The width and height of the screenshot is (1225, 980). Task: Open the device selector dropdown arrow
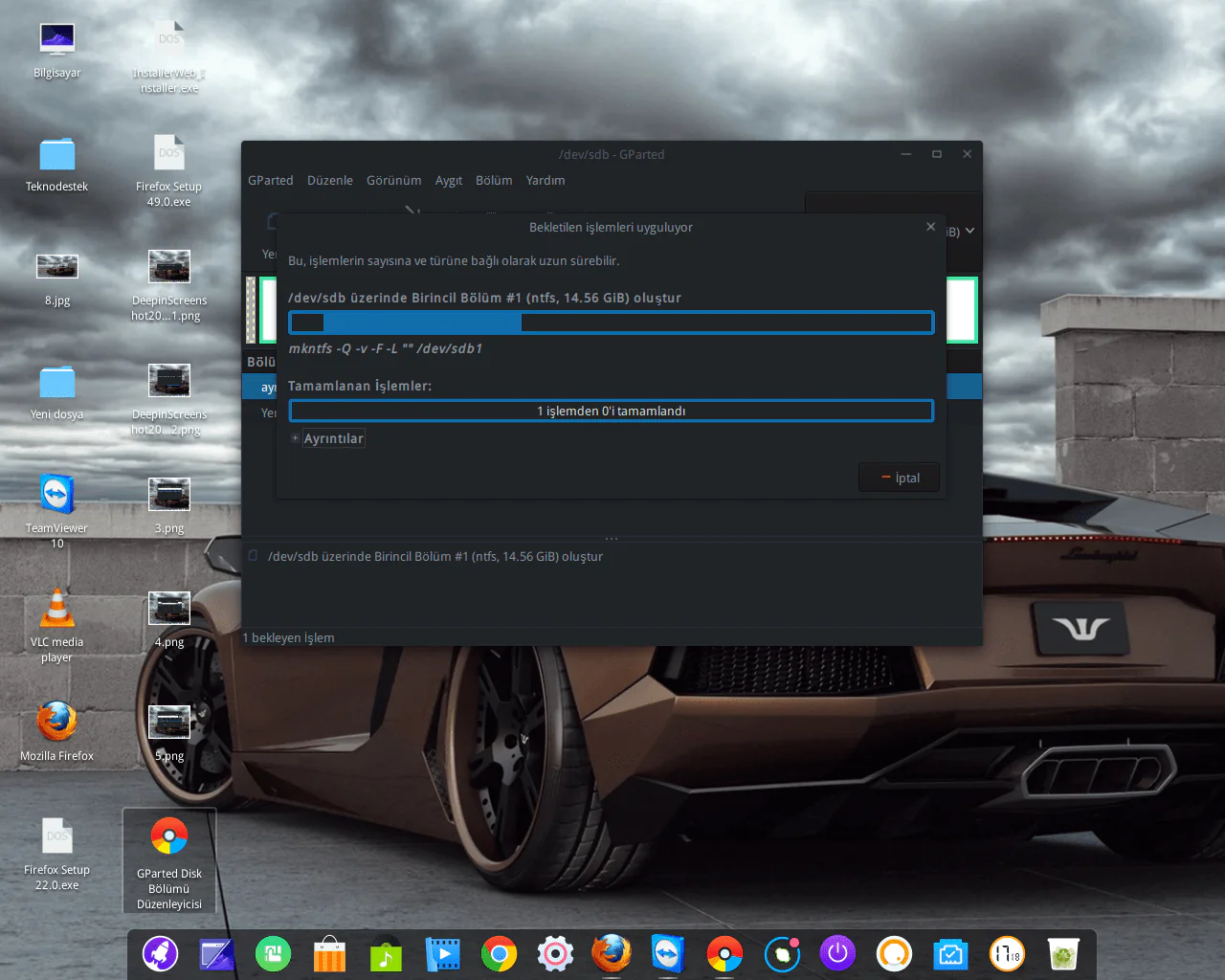click(969, 231)
